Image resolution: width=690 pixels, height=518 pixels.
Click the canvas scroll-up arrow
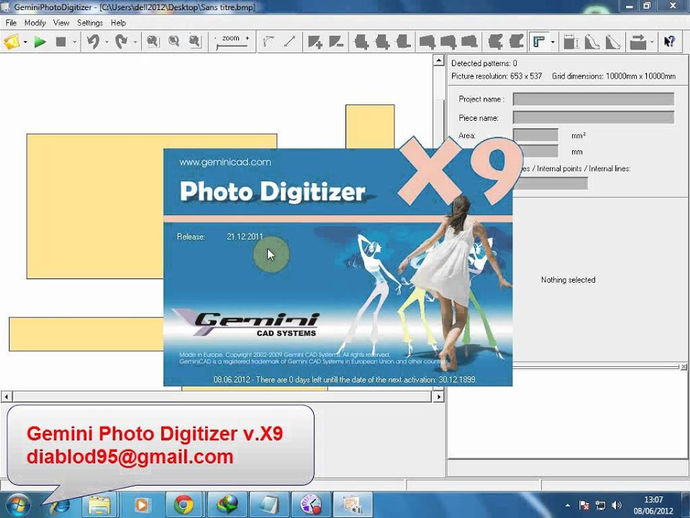tap(439, 60)
